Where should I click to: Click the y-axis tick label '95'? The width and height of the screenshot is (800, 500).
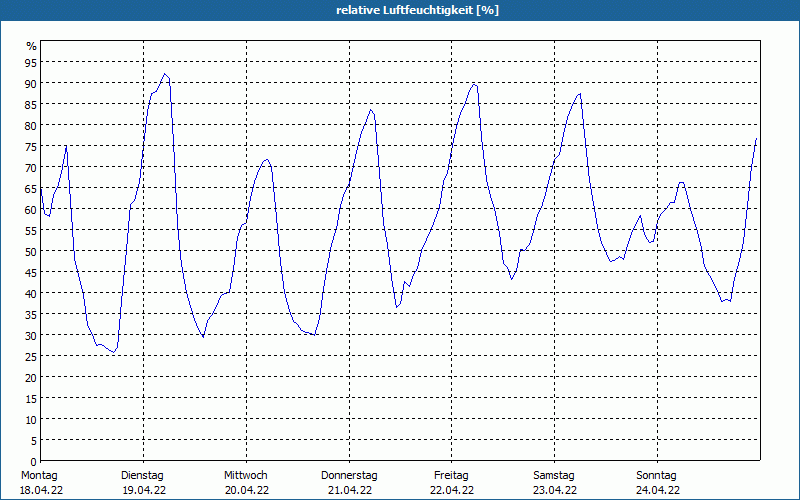pyautogui.click(x=31, y=62)
